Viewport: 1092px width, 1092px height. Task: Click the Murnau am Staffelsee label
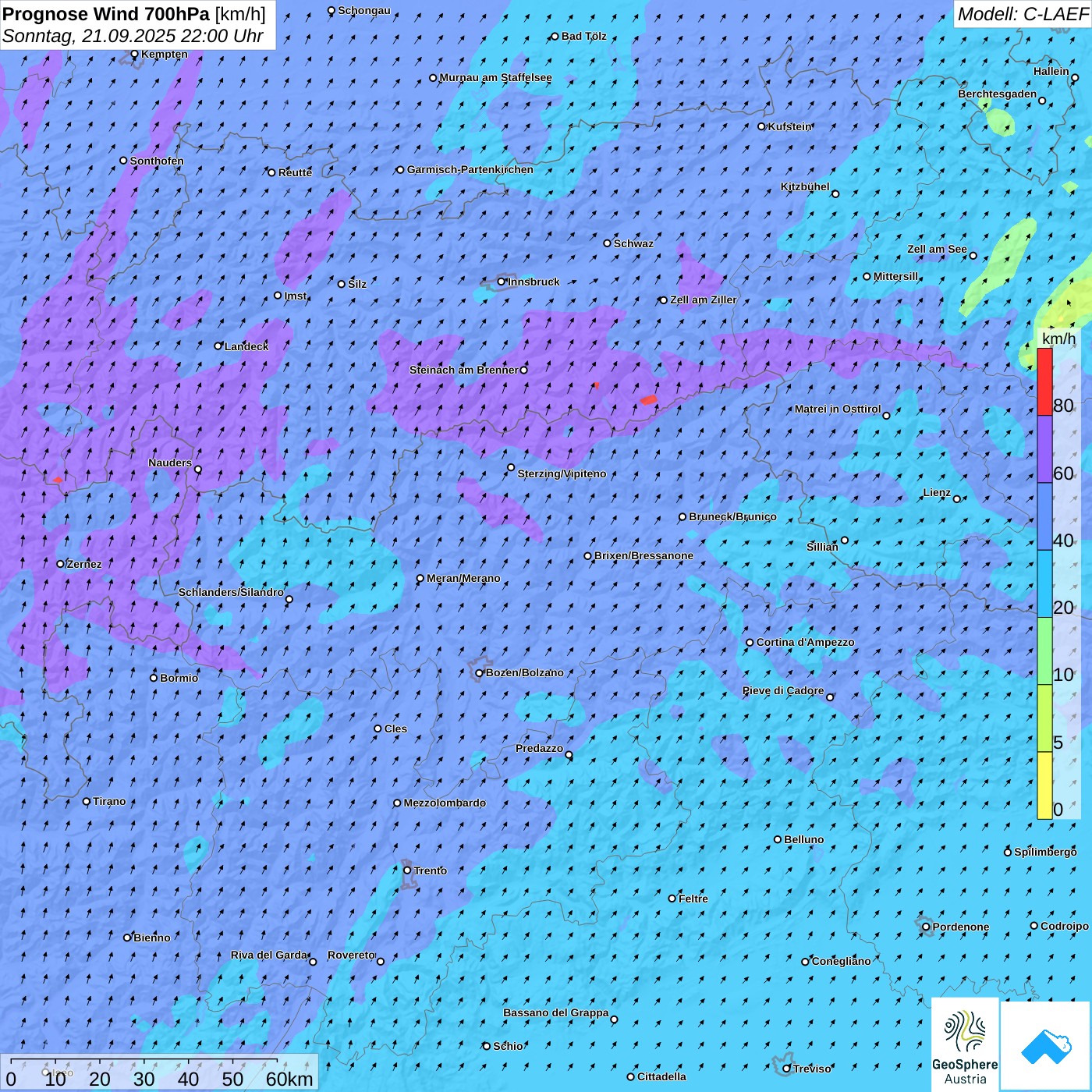(495, 77)
